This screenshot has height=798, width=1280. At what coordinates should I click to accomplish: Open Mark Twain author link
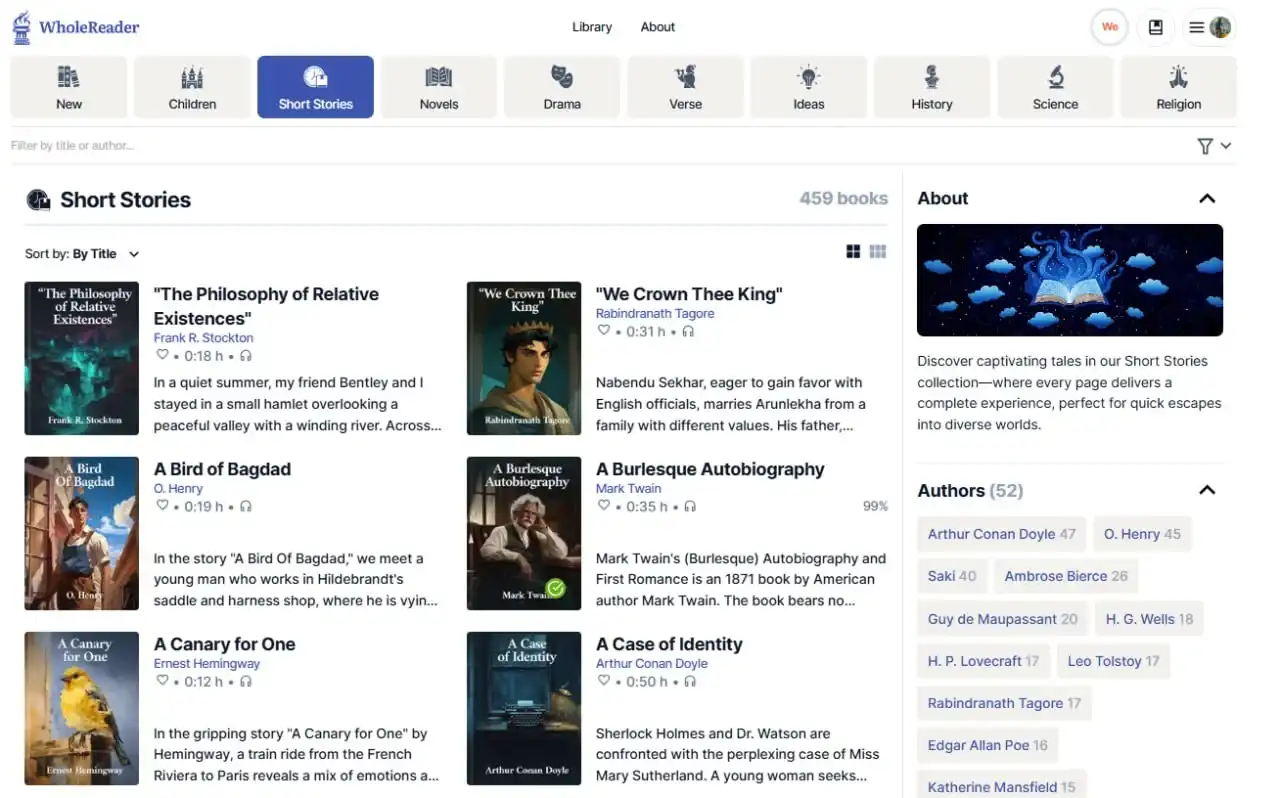pyautogui.click(x=628, y=488)
